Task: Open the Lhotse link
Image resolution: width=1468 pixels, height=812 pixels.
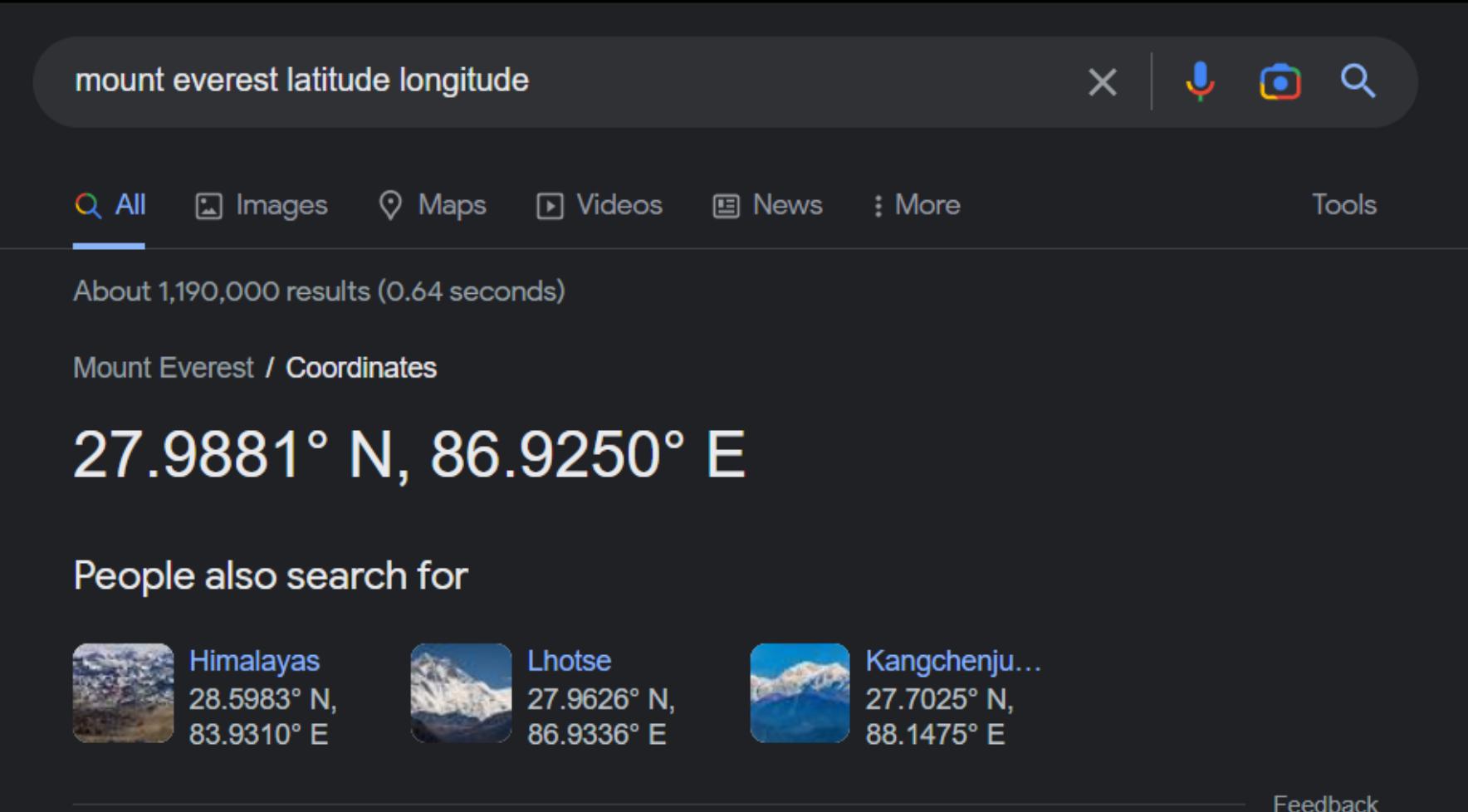Action: (569, 661)
